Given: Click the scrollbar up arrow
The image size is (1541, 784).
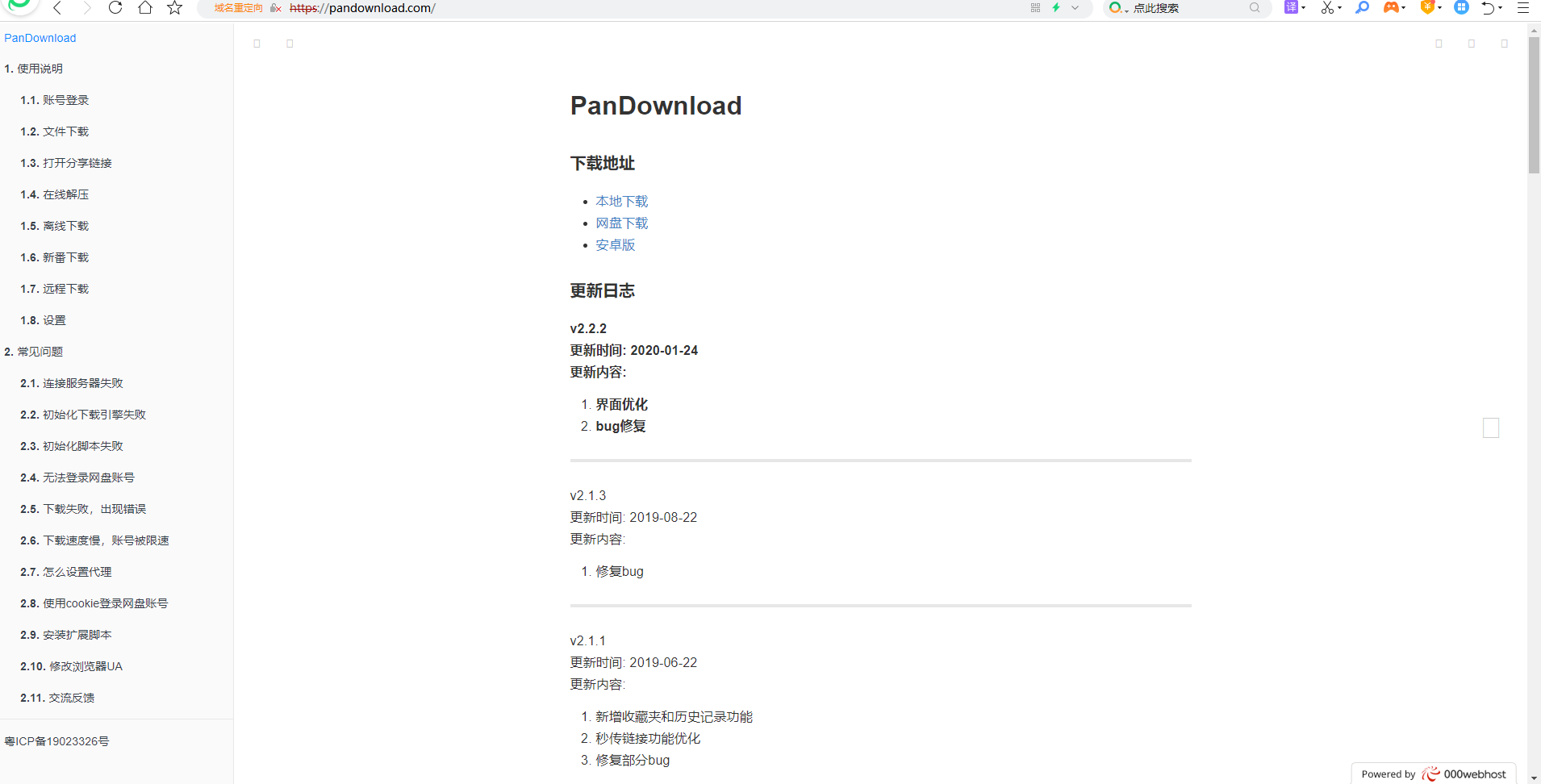Looking at the screenshot, I should tap(1534, 30).
